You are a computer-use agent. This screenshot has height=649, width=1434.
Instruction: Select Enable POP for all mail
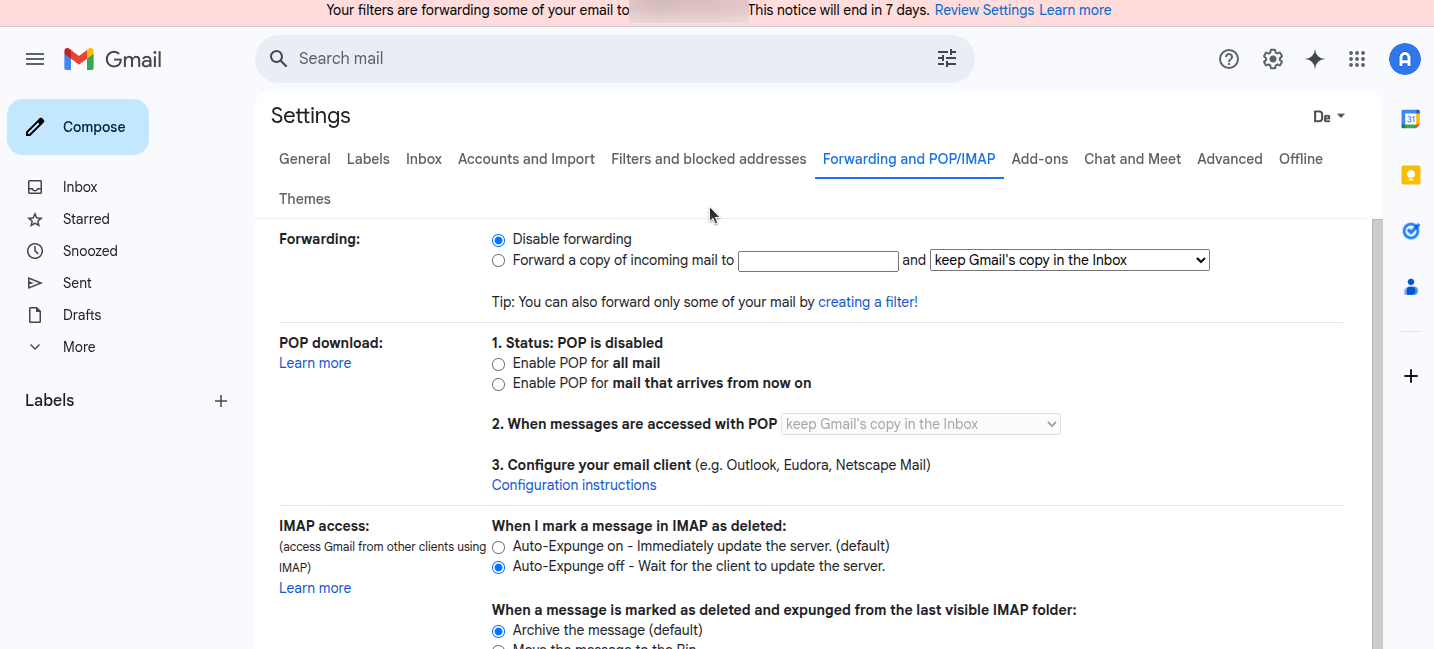pyautogui.click(x=498, y=364)
